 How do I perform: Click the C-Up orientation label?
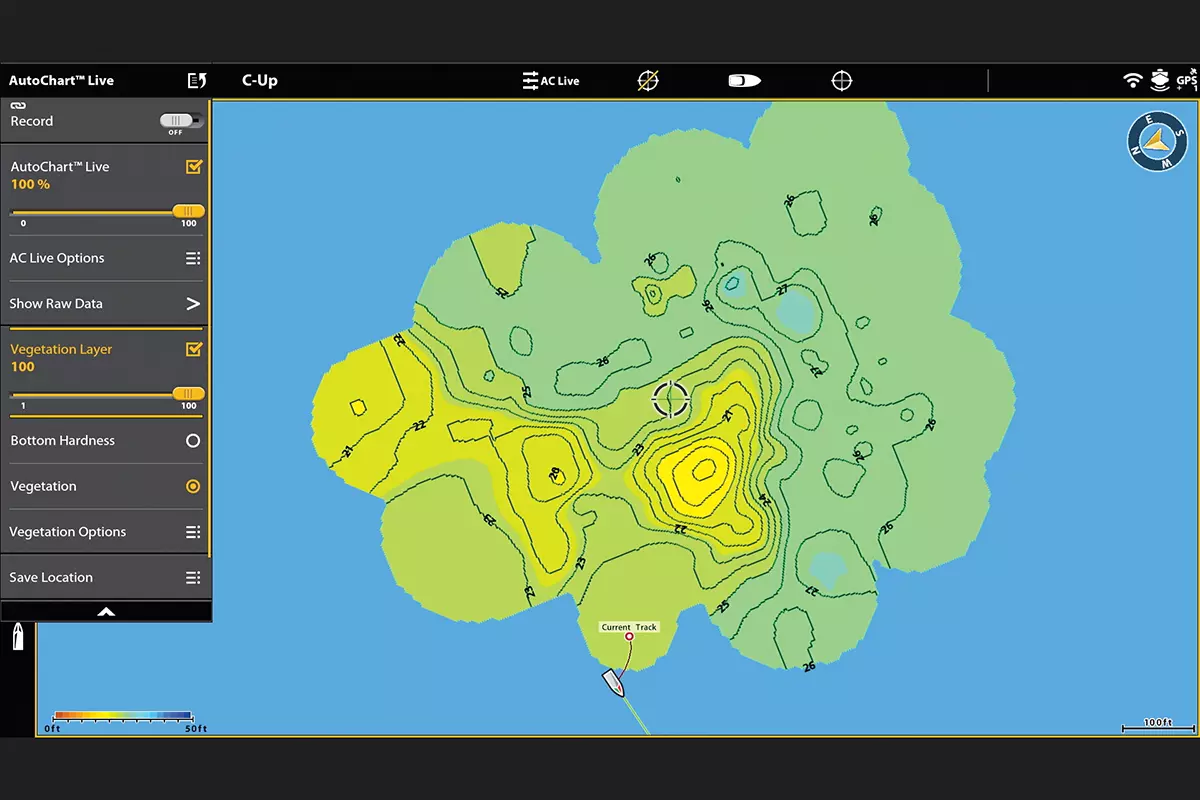pyautogui.click(x=260, y=81)
